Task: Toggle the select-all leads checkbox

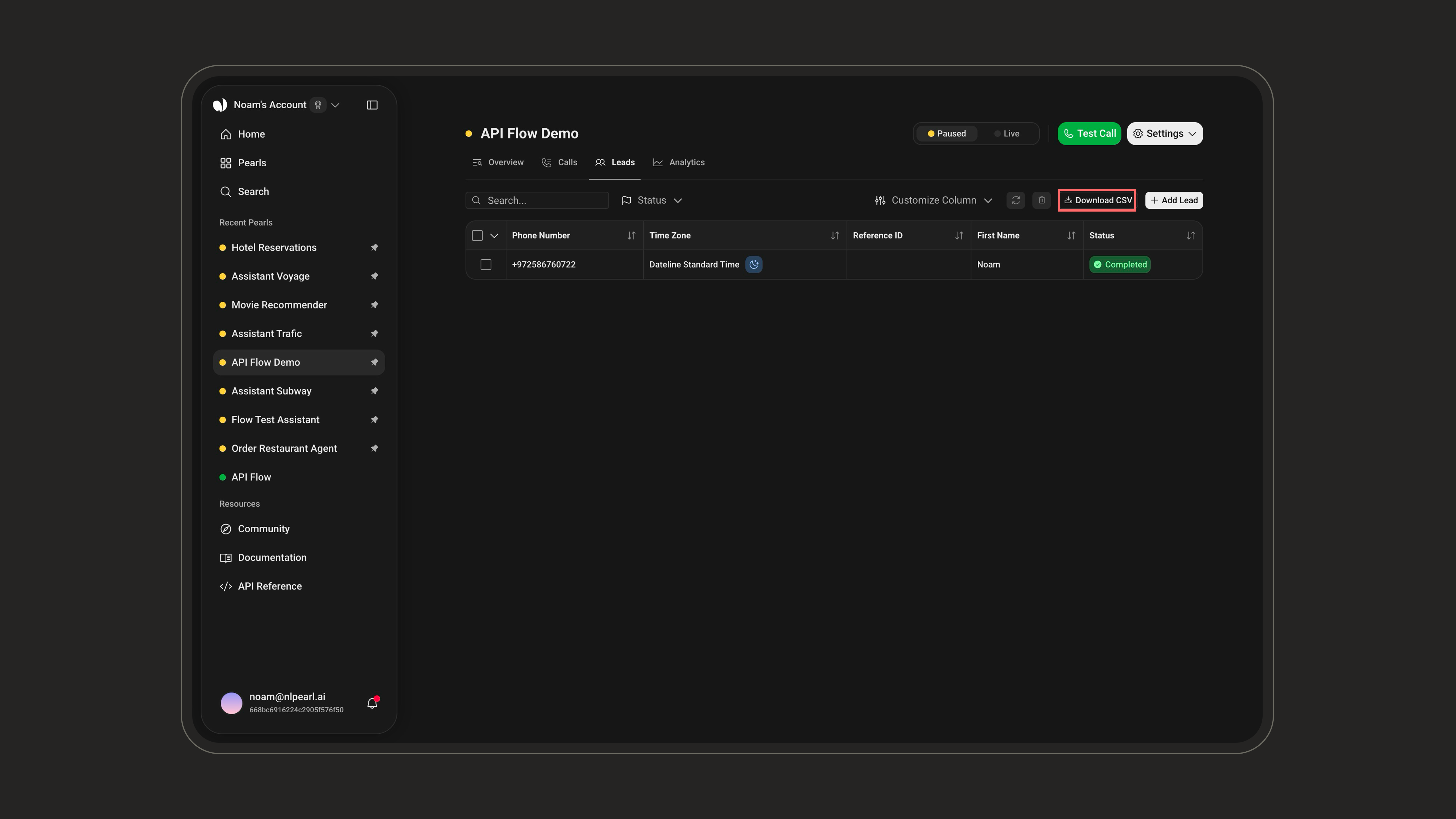Action: click(x=478, y=236)
